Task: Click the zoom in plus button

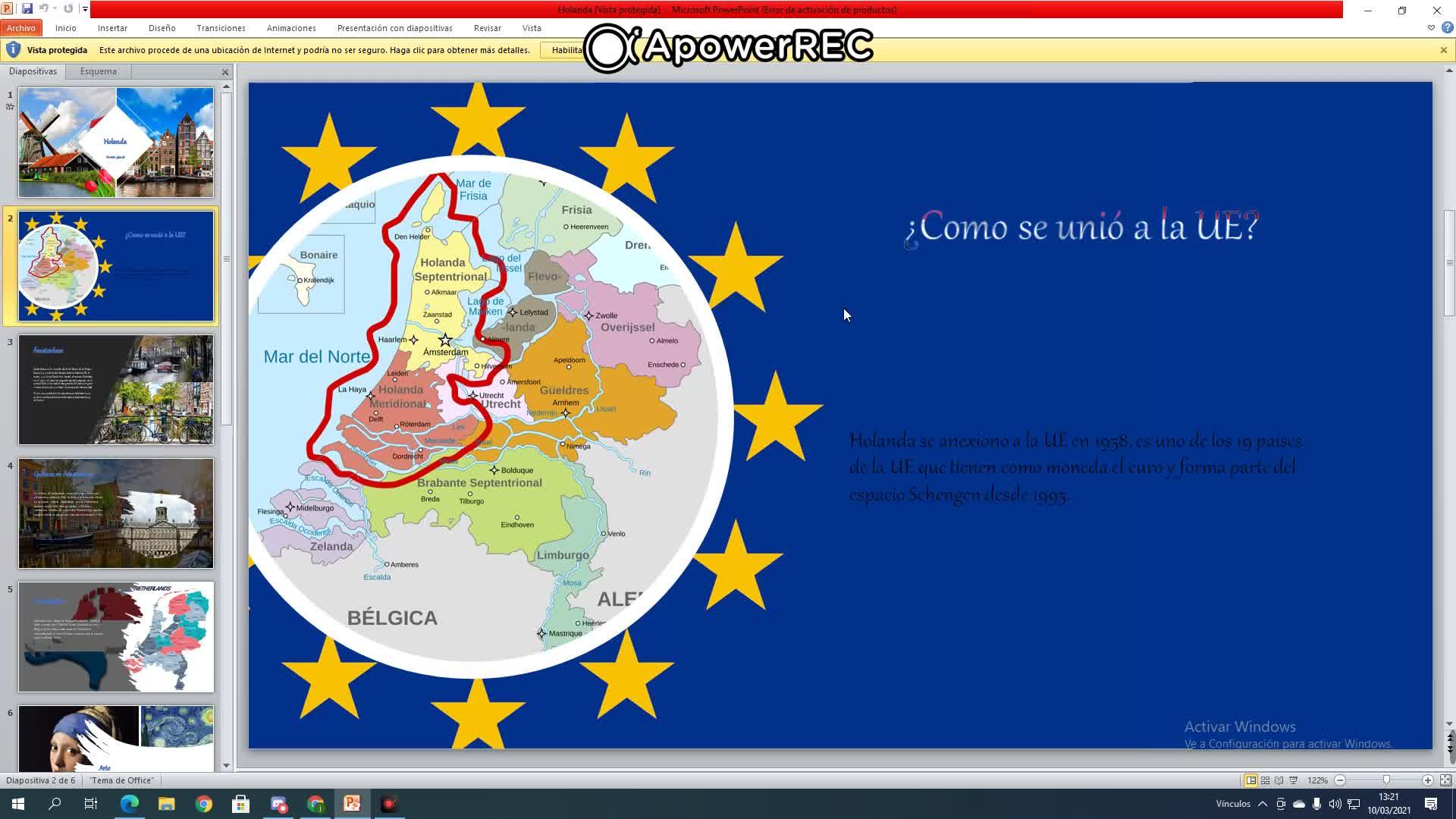Action: point(1427,780)
